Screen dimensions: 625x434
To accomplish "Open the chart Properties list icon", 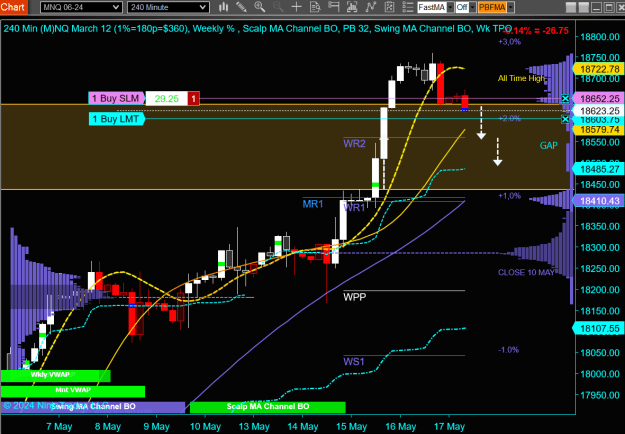I will [407, 7].
